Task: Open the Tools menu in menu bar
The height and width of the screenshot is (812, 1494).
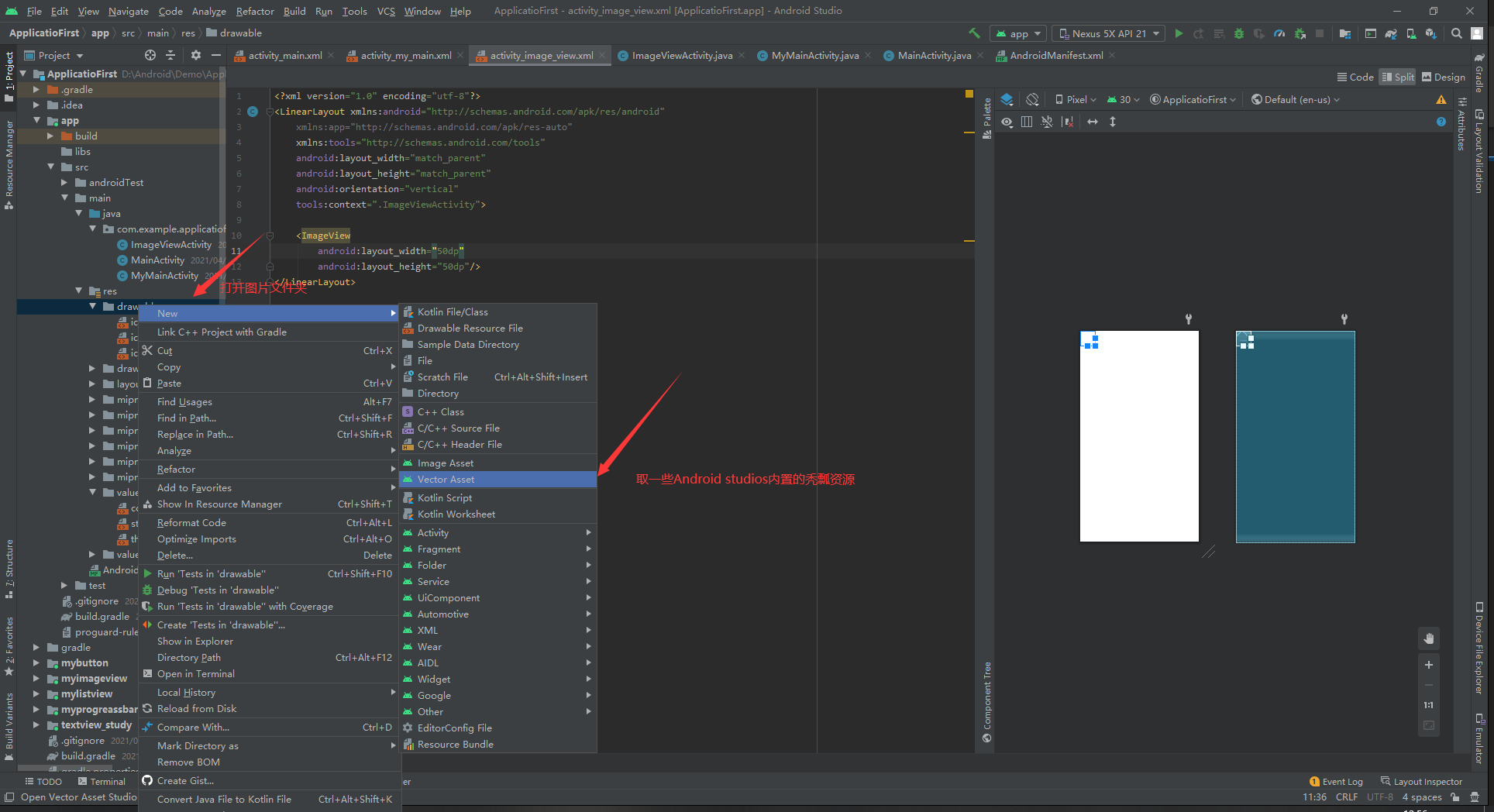Action: (354, 11)
